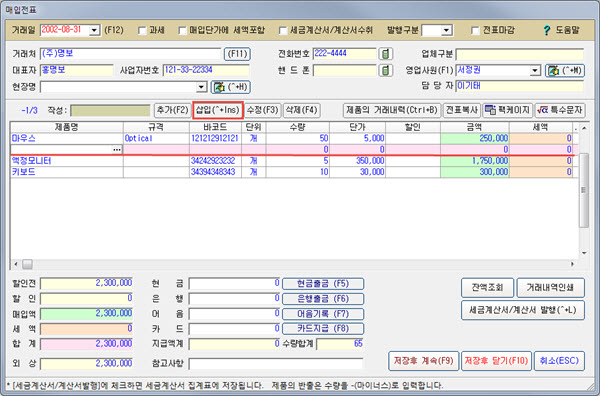This screenshot has width=600, height=396.
Task: Toggle the 전표마감 checkbox
Action: [475, 31]
